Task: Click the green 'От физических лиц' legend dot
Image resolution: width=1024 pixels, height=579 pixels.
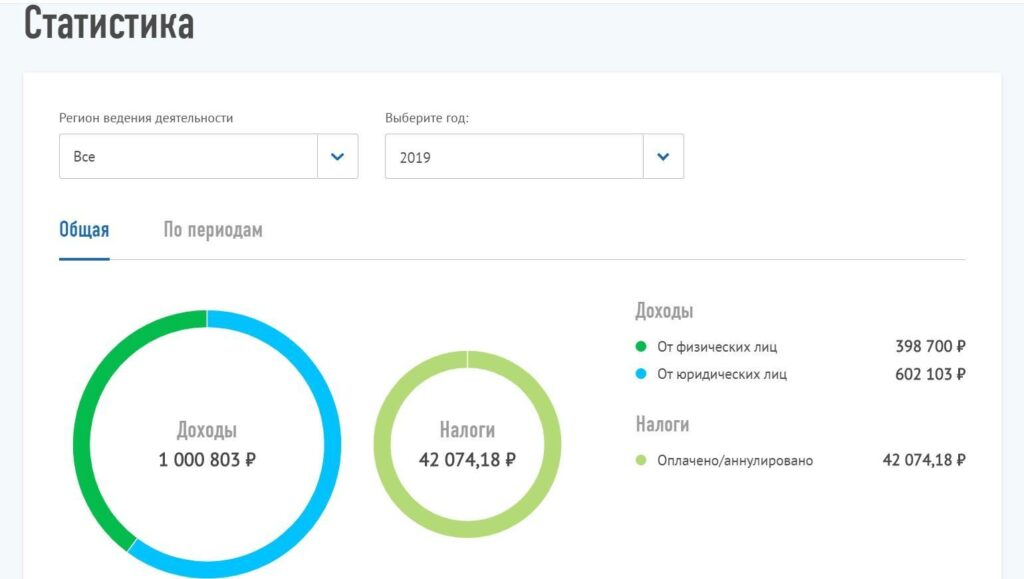Action: click(641, 347)
